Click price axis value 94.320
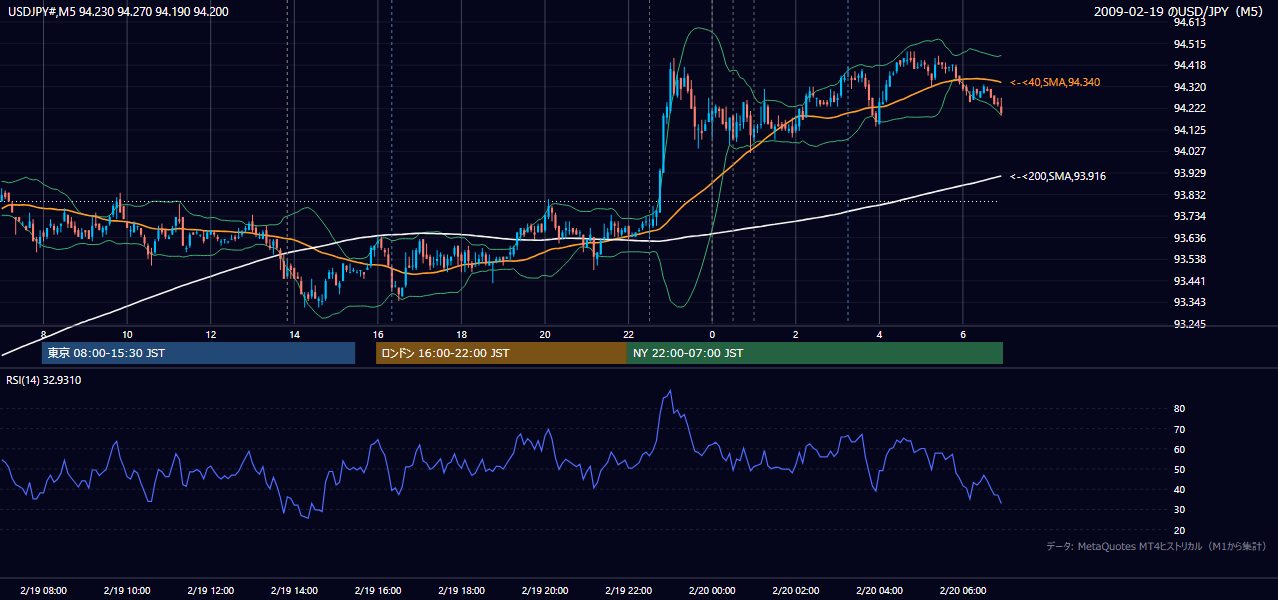Screen dimensions: 1278x600 click(1189, 87)
